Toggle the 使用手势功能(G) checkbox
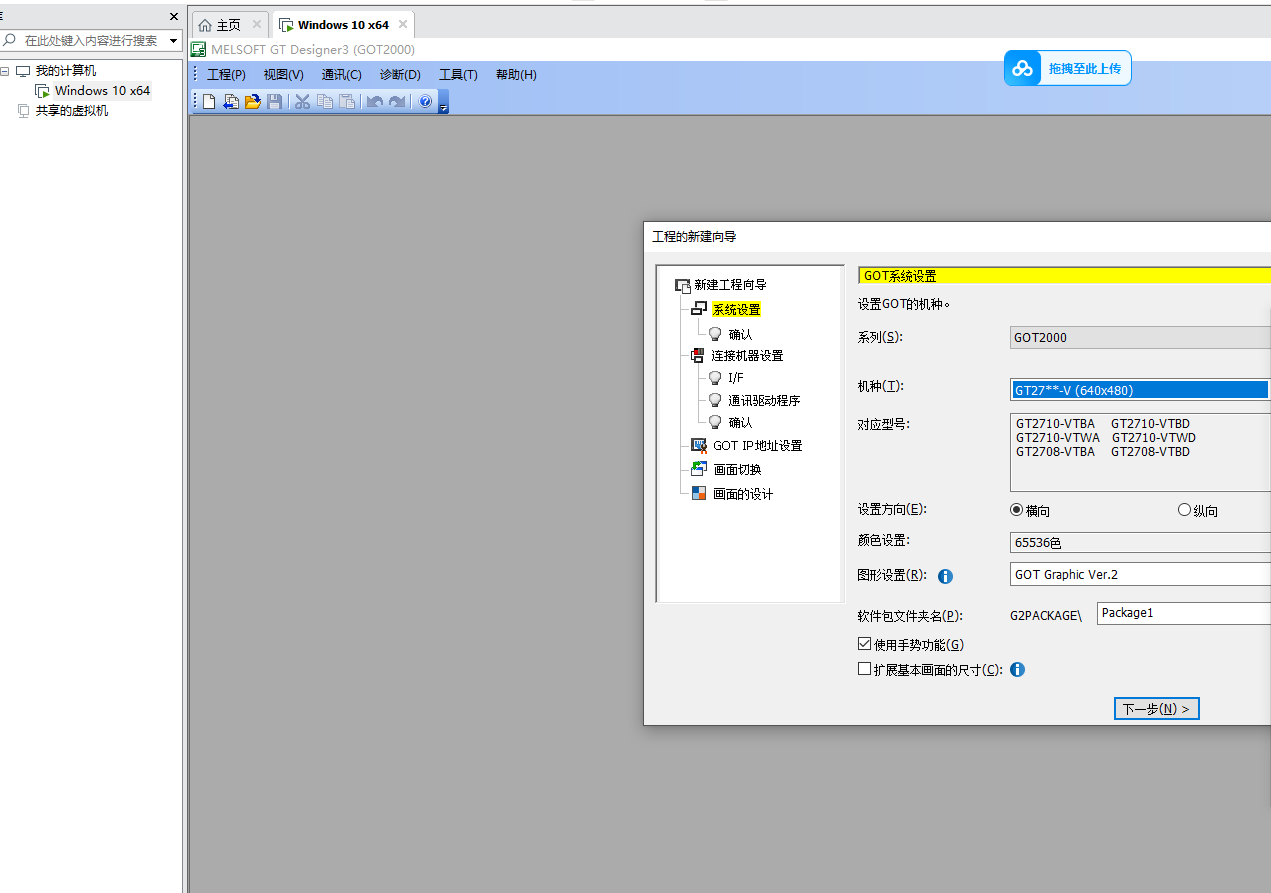The width and height of the screenshot is (1271, 893). (x=865, y=645)
